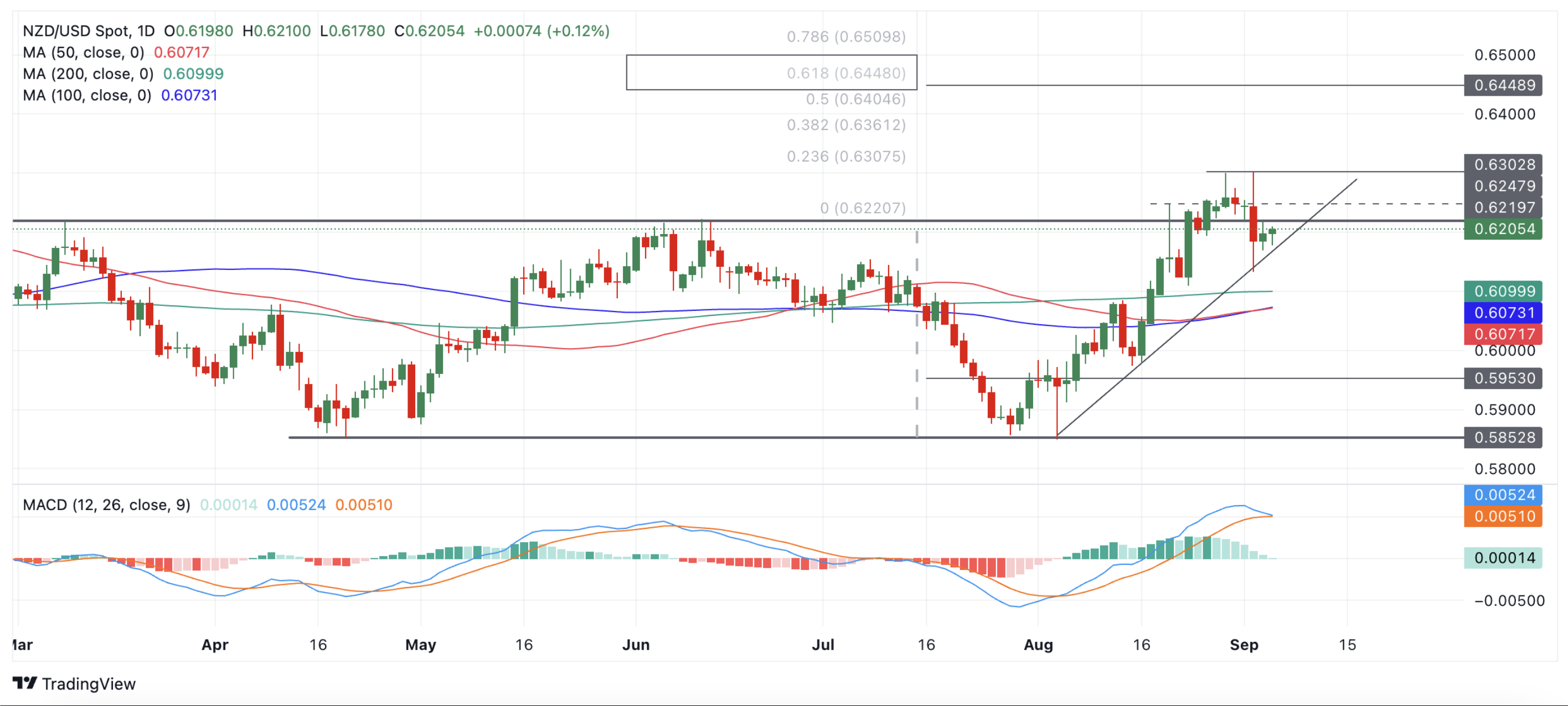This screenshot has width=1568, height=706.
Task: Click the Aug marker on time axis
Action: click(x=1038, y=644)
